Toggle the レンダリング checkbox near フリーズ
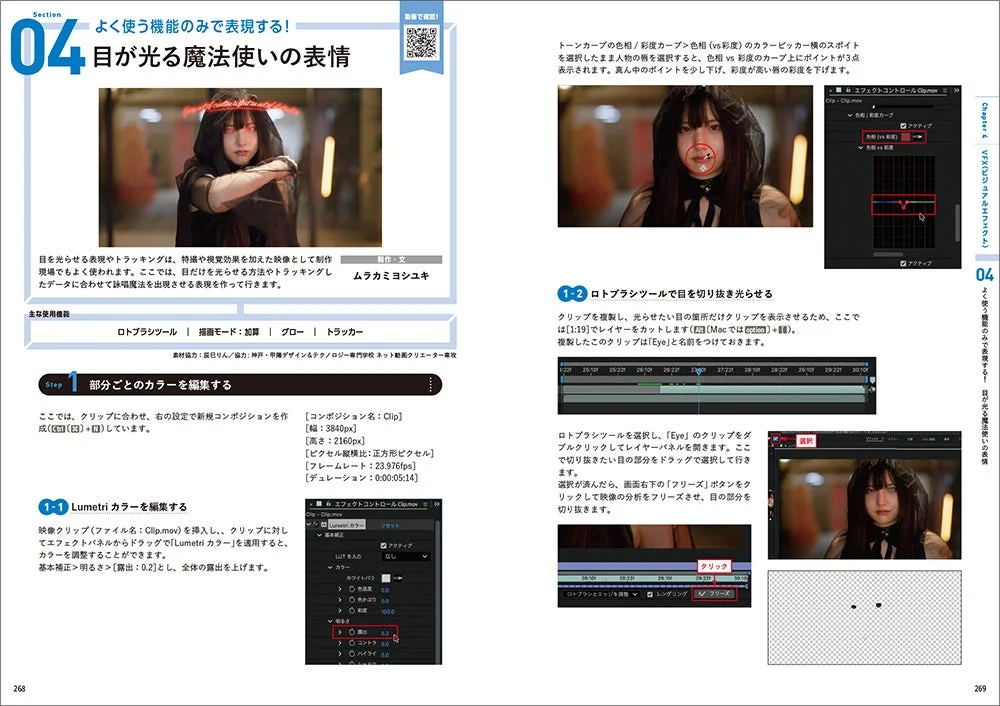 pos(649,594)
